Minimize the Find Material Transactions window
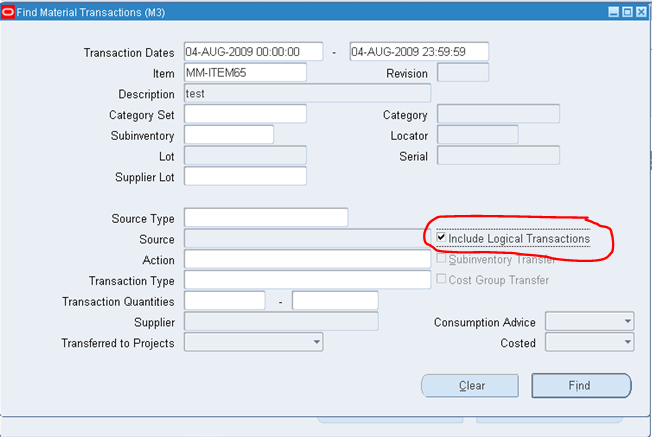652x437 pixels. [x=613, y=12]
